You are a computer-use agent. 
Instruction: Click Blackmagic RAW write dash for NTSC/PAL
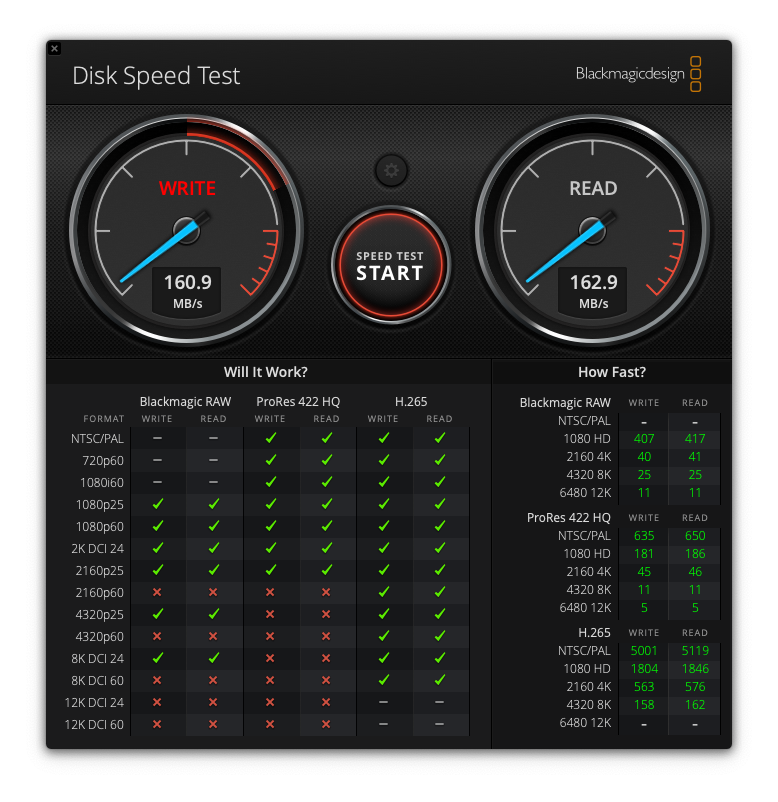[x=157, y=438]
